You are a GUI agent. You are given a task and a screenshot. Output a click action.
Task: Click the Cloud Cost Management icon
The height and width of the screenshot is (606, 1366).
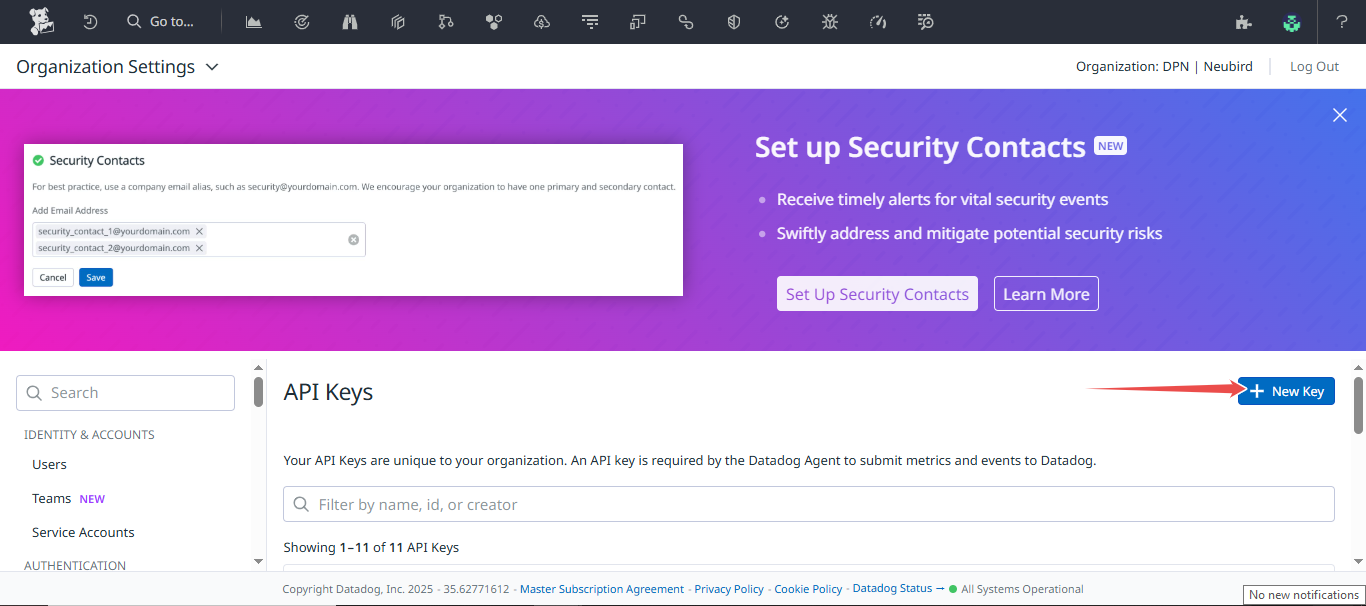pos(541,21)
